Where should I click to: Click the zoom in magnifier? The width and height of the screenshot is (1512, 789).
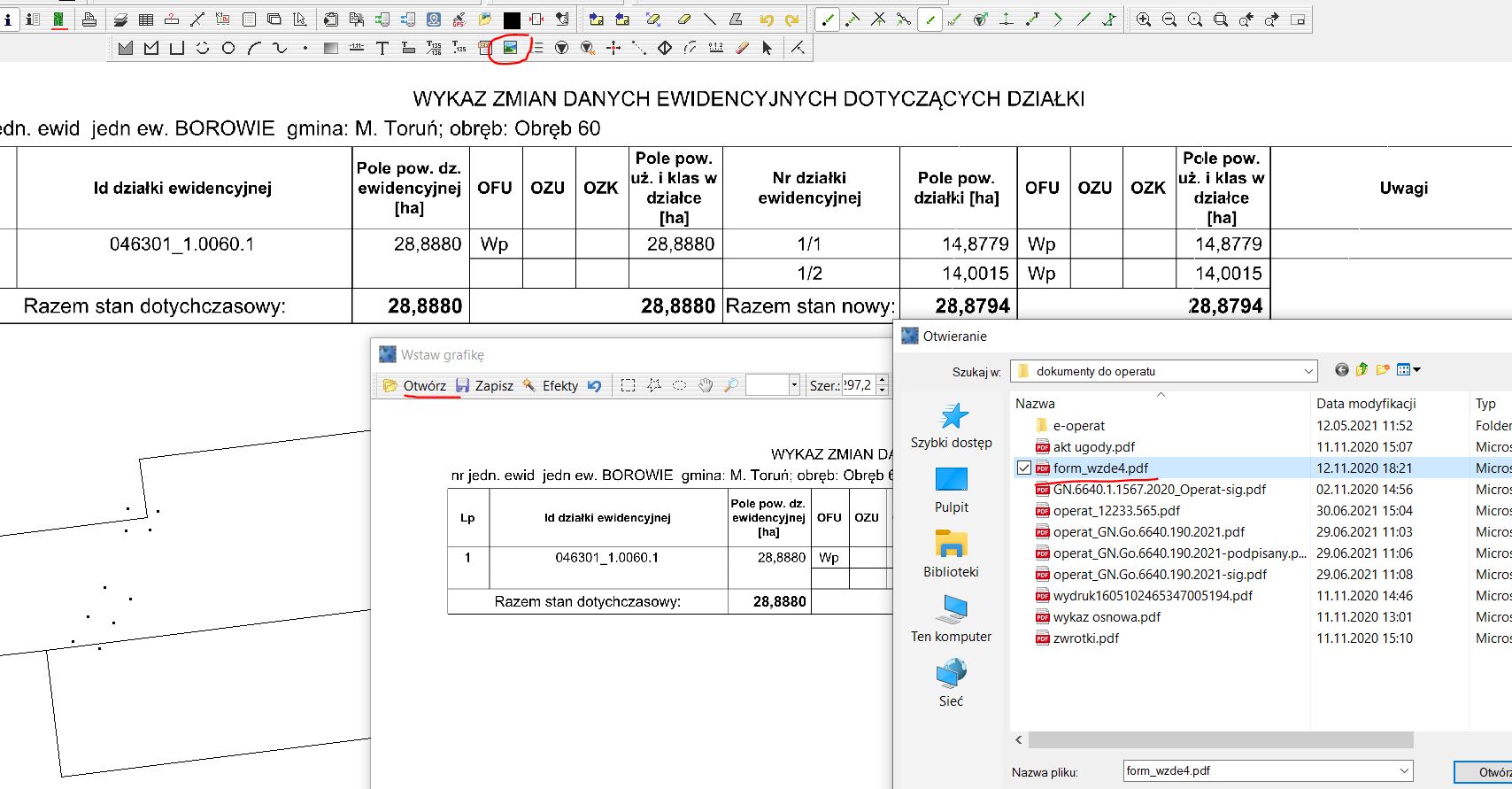1144,19
